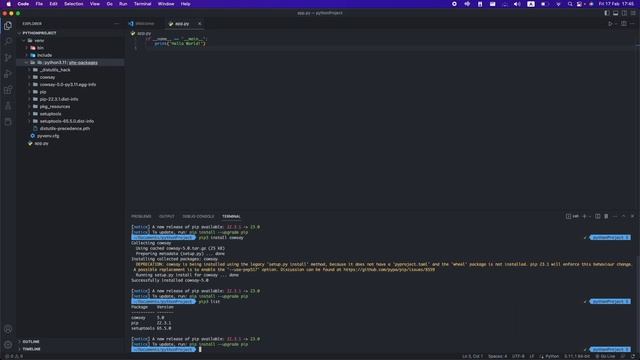This screenshot has width=640, height=360.
Task: Open the Run menu in menu bar
Action: point(123,4)
